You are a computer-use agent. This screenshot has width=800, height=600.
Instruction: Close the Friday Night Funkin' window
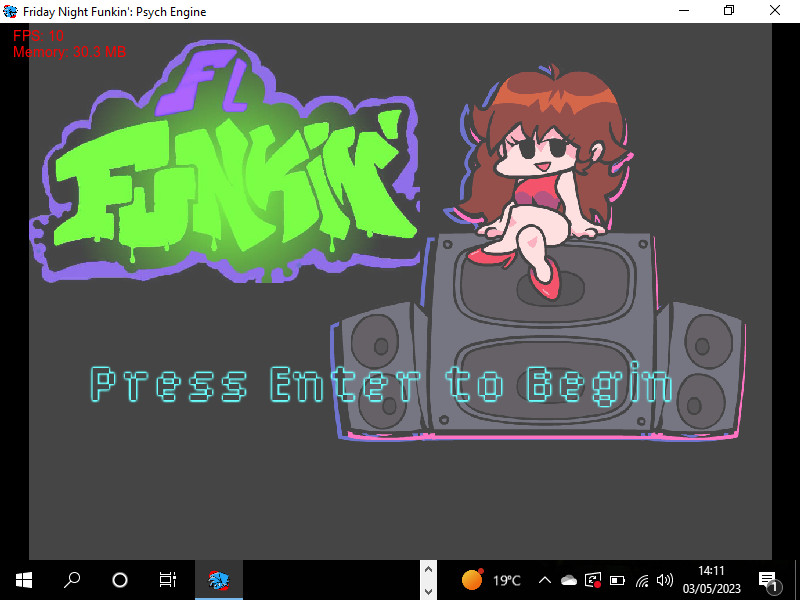(774, 11)
